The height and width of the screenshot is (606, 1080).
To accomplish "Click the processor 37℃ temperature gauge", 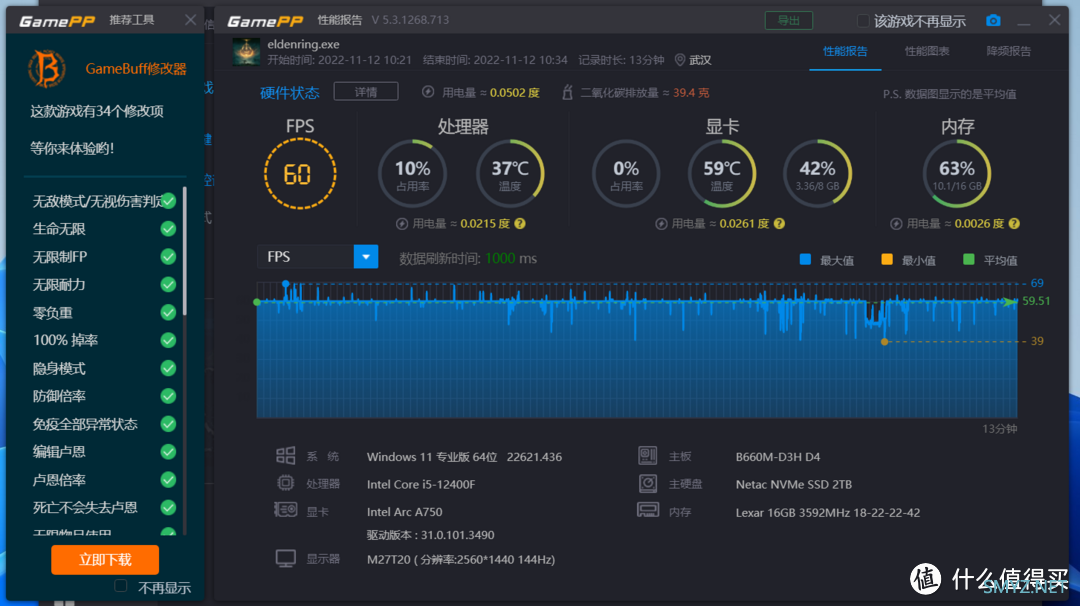I will 510,174.
